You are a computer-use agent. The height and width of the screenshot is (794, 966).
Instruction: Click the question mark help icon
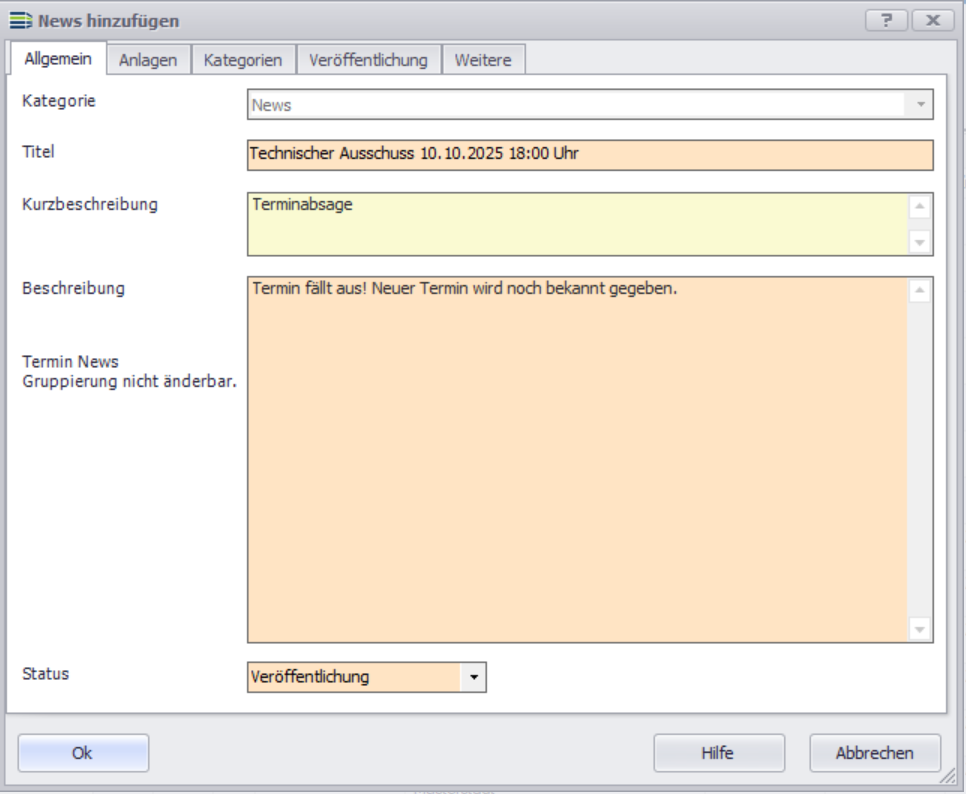click(x=886, y=20)
